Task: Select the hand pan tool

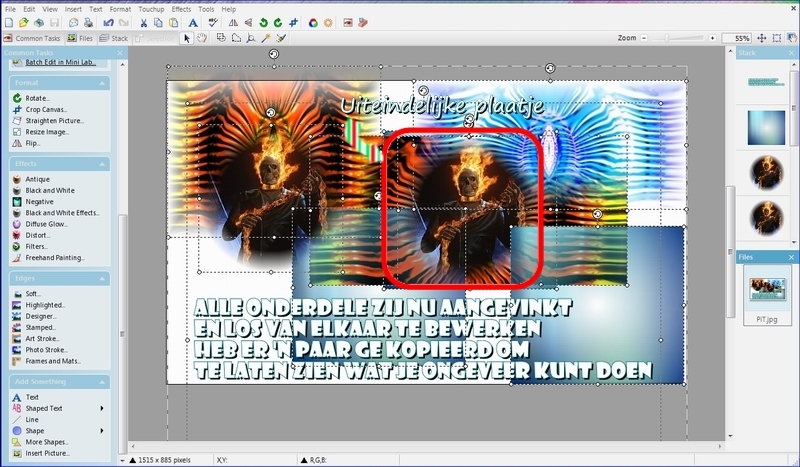Action: 201,38
